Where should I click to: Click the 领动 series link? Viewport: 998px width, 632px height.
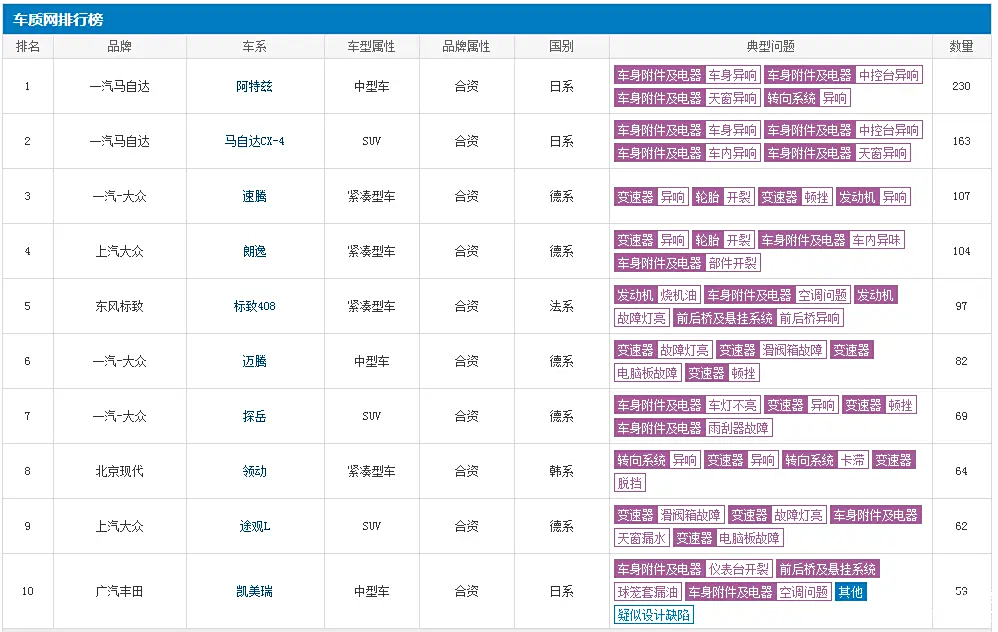pos(254,471)
